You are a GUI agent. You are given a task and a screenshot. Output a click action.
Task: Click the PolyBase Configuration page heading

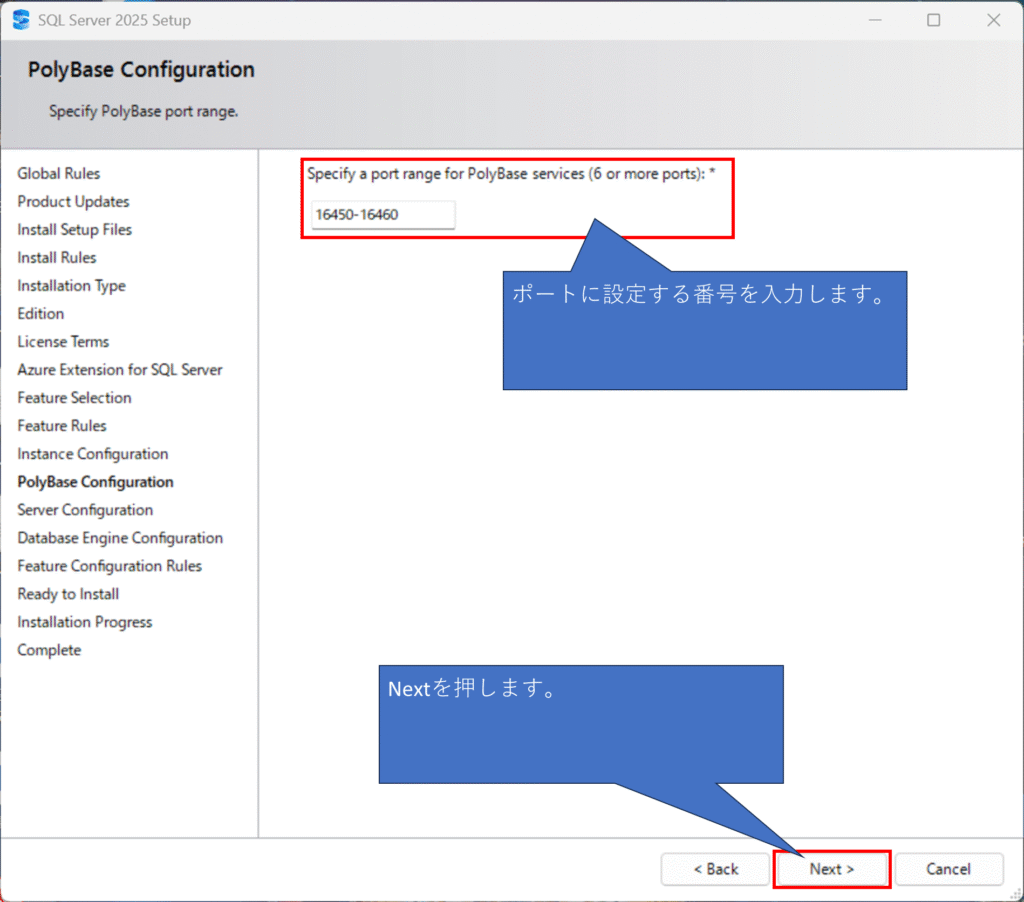pos(141,70)
